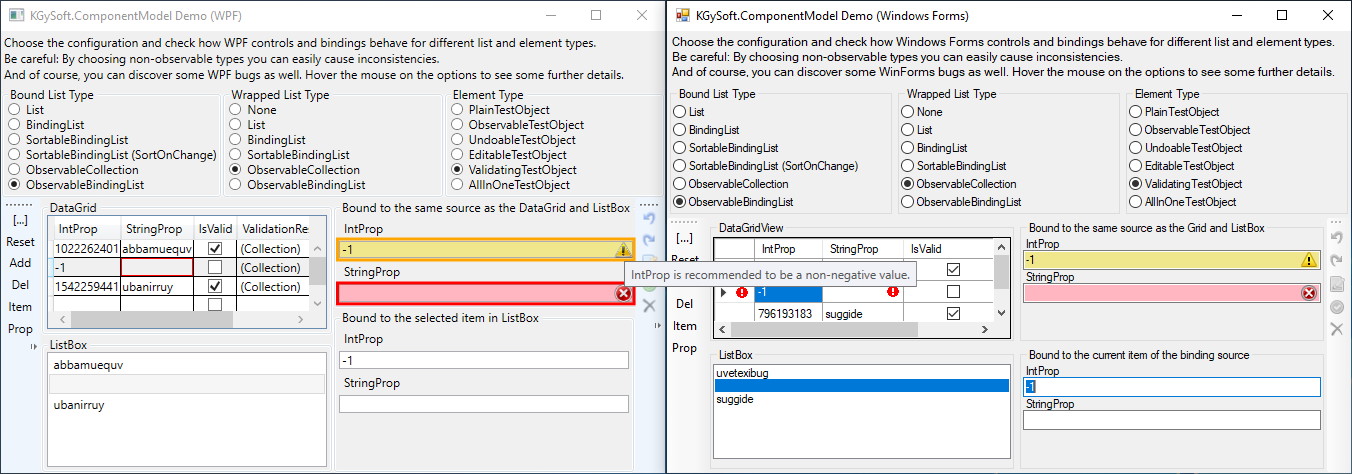Click the error icon in DataGridView StringProp cell
1352x474 pixels.
[892, 292]
